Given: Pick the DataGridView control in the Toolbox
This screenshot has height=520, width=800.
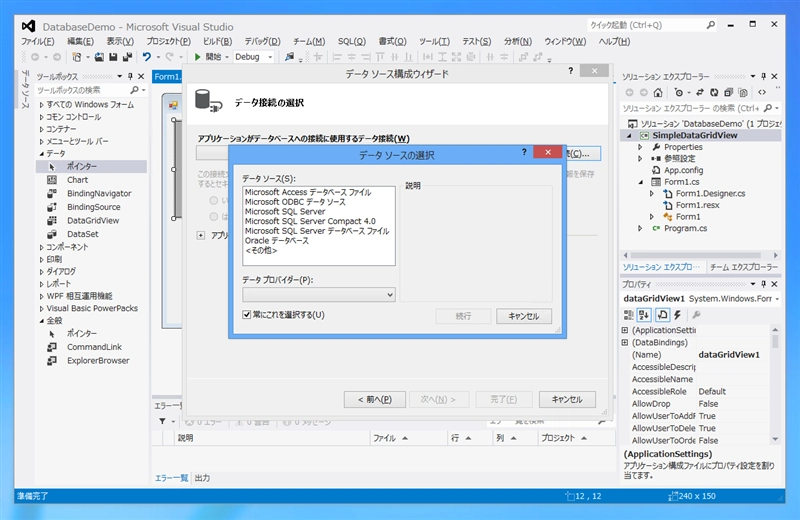Looking at the screenshot, I should [93, 221].
